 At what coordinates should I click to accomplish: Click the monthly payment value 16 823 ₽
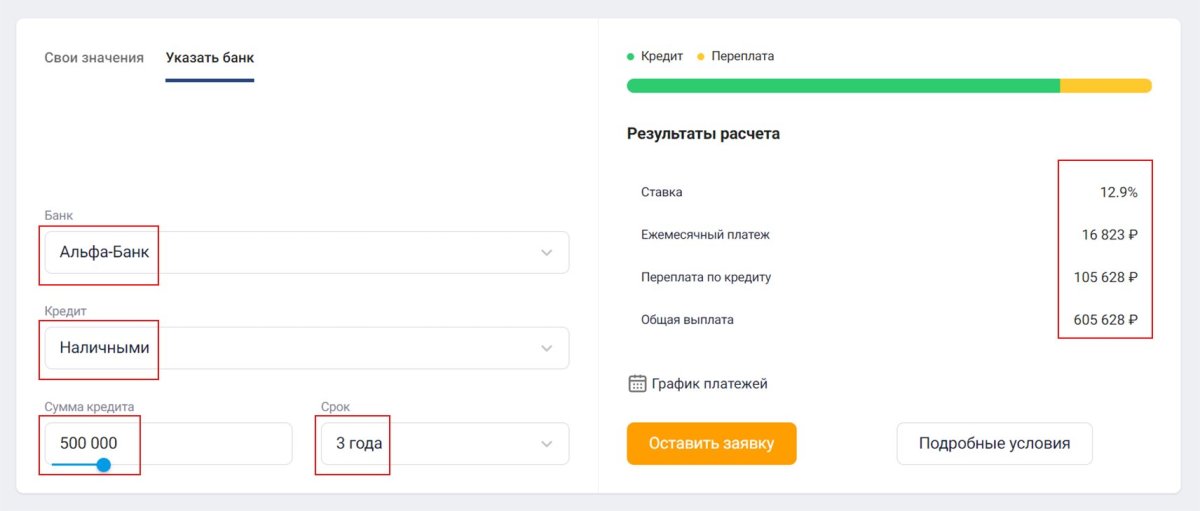pos(1109,235)
